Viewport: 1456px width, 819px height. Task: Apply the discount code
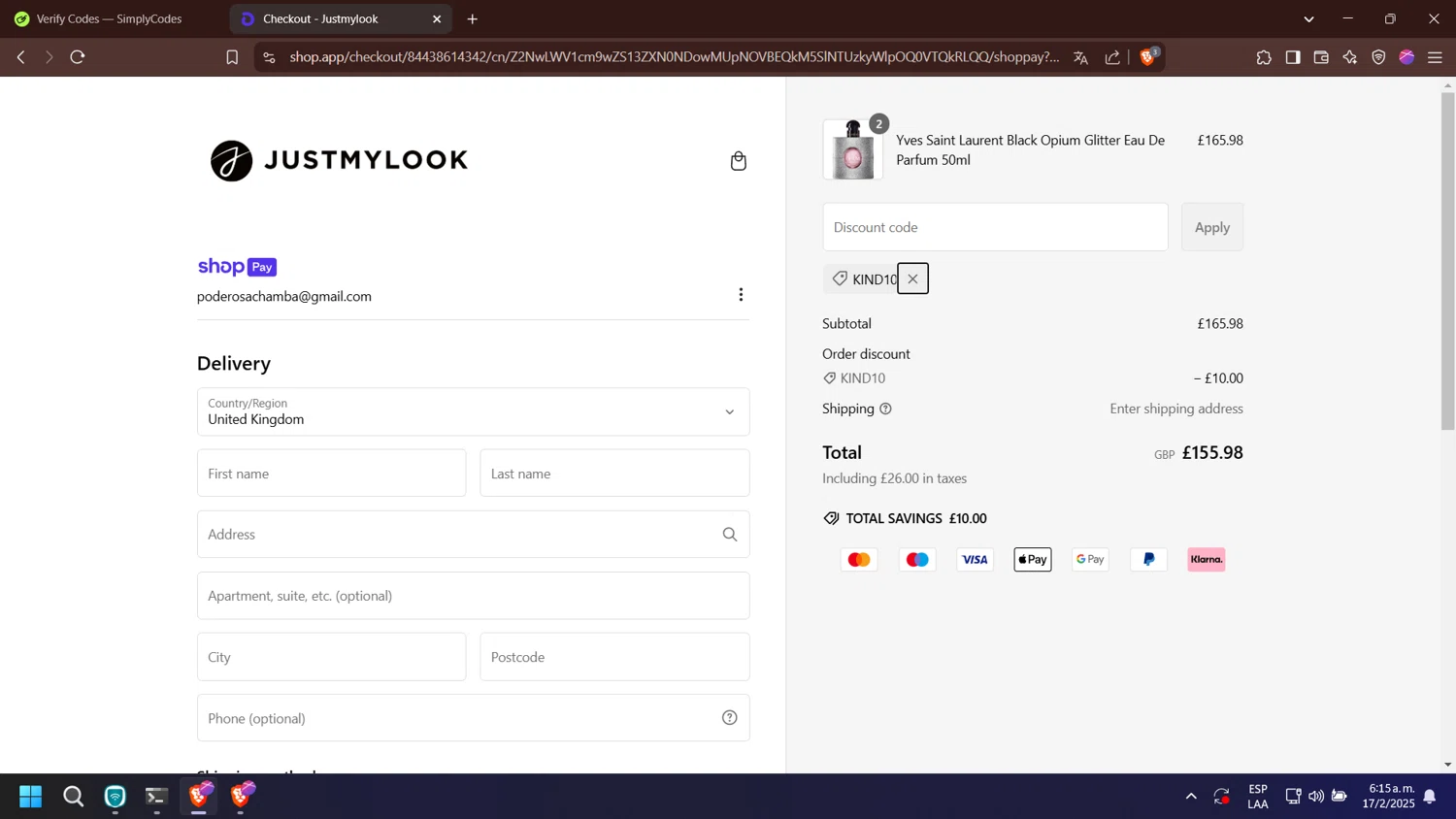[x=1212, y=227]
